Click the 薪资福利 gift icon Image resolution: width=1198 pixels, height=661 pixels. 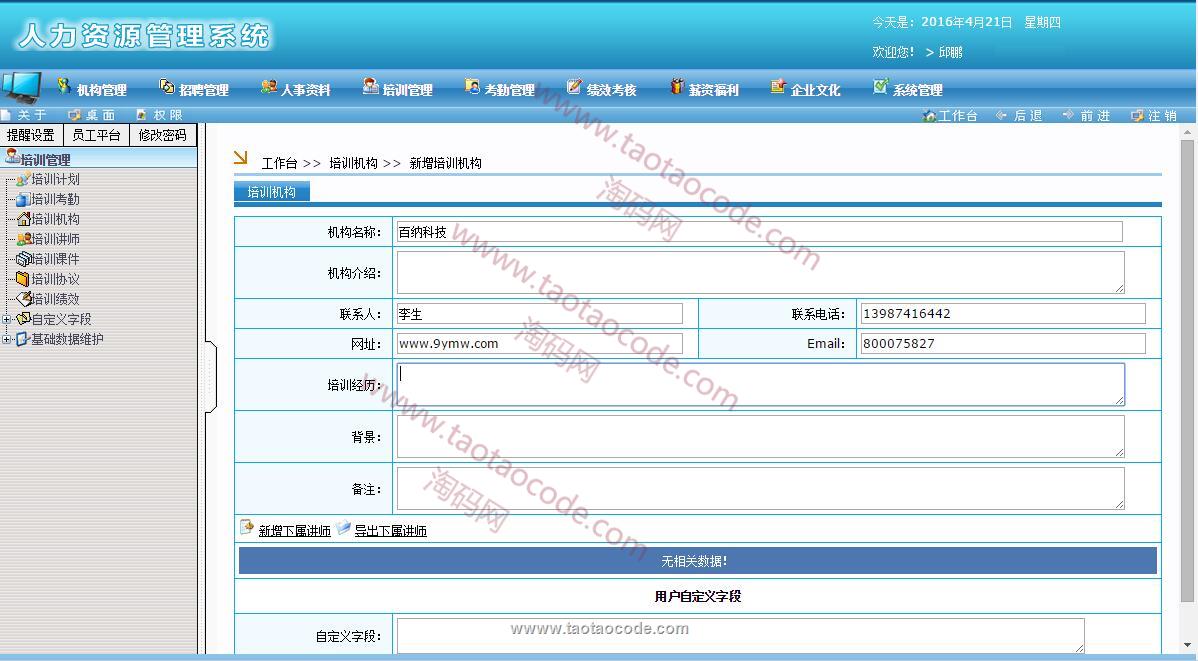(x=676, y=86)
